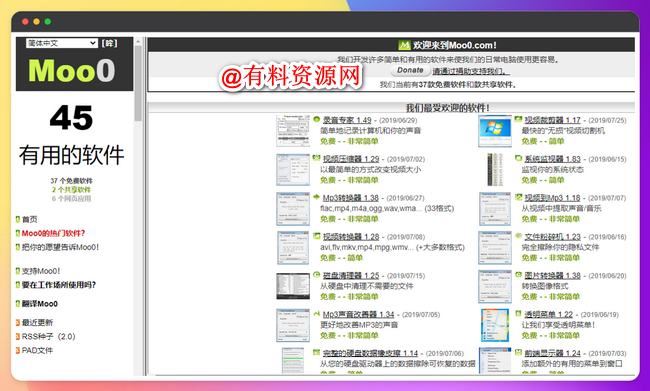Click small icon beside 前端显示器 title
Image resolution: width=650 pixels, height=391 pixels.
click(518, 352)
